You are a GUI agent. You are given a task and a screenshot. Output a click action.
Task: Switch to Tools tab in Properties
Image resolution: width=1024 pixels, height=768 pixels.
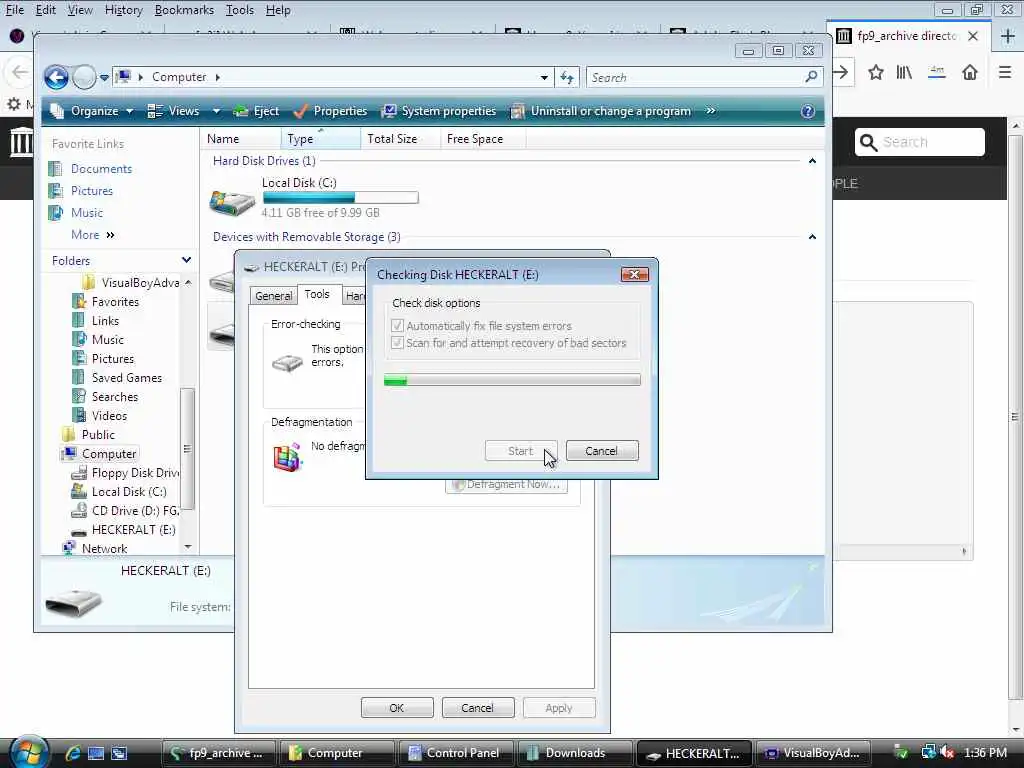(317, 295)
